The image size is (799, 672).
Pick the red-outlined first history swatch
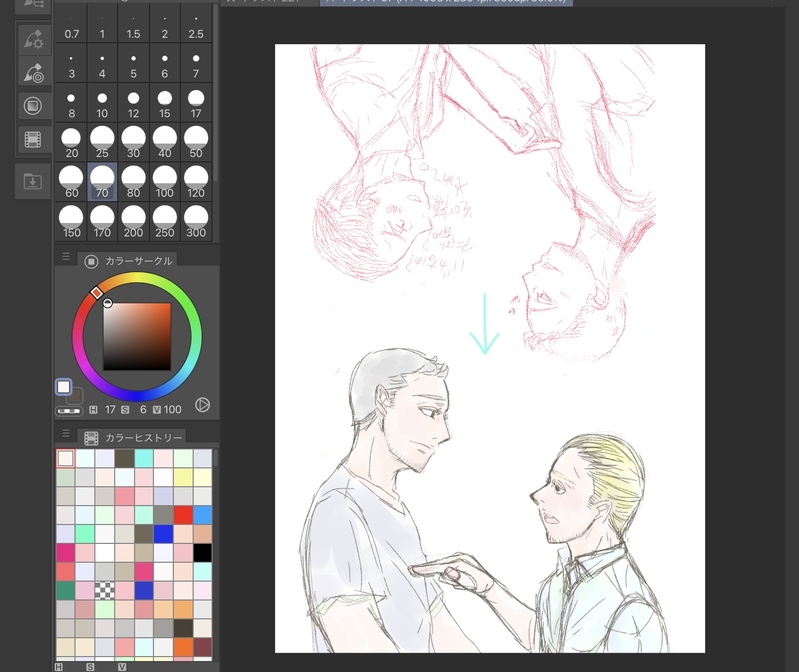pyautogui.click(x=65, y=459)
